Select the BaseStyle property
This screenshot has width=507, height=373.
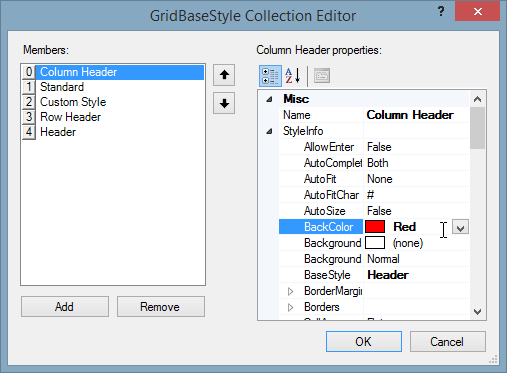tap(327, 275)
